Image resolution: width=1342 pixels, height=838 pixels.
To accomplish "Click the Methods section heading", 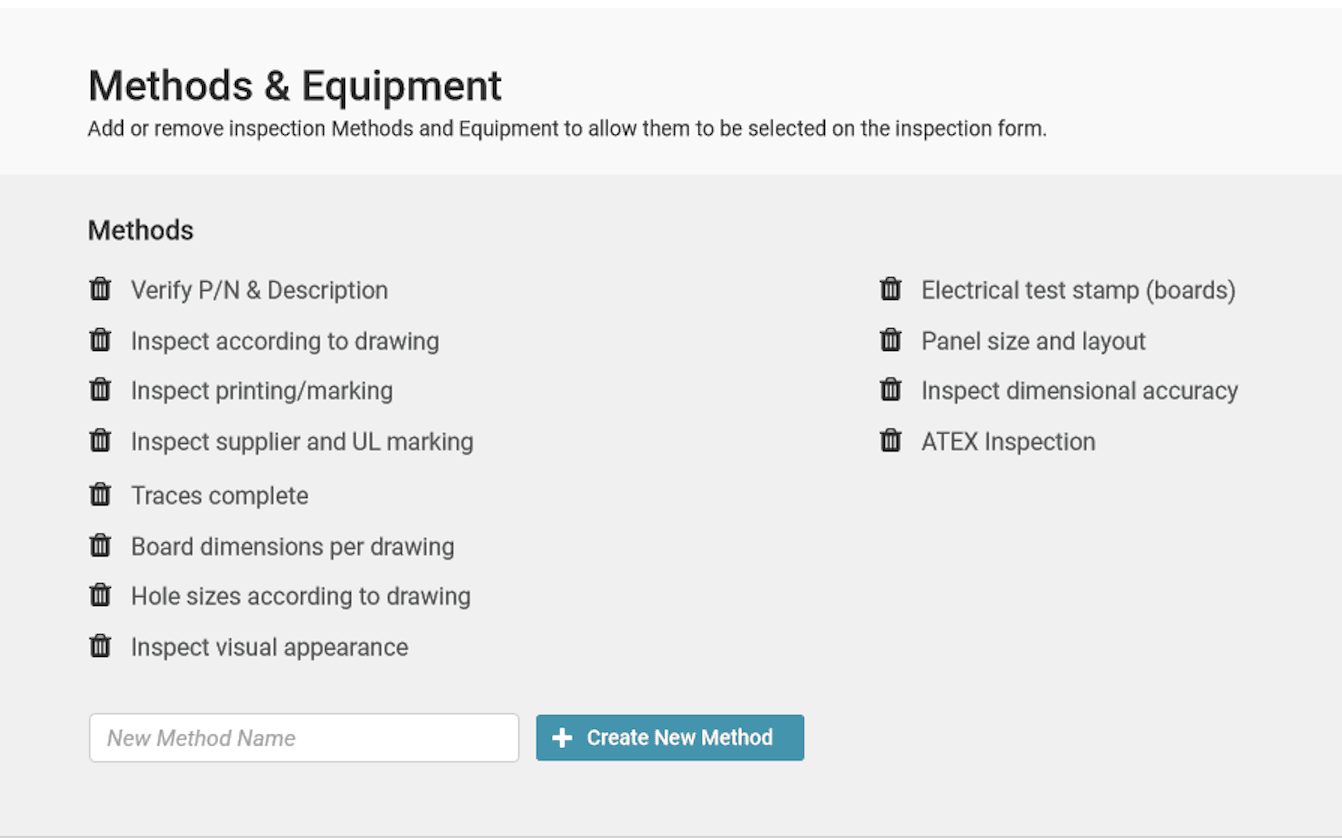I will point(140,230).
